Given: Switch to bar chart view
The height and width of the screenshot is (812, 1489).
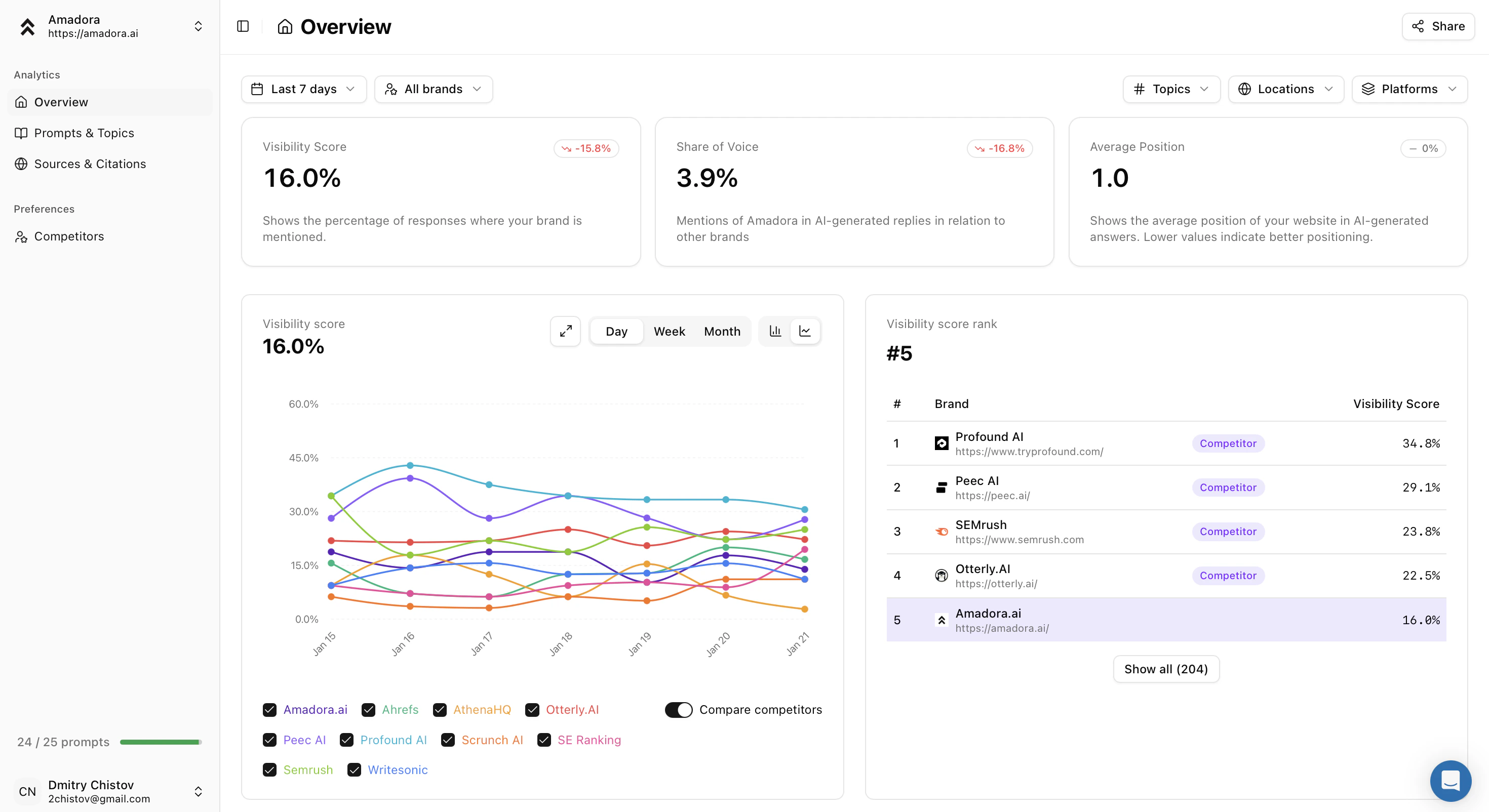Looking at the screenshot, I should pos(775,331).
